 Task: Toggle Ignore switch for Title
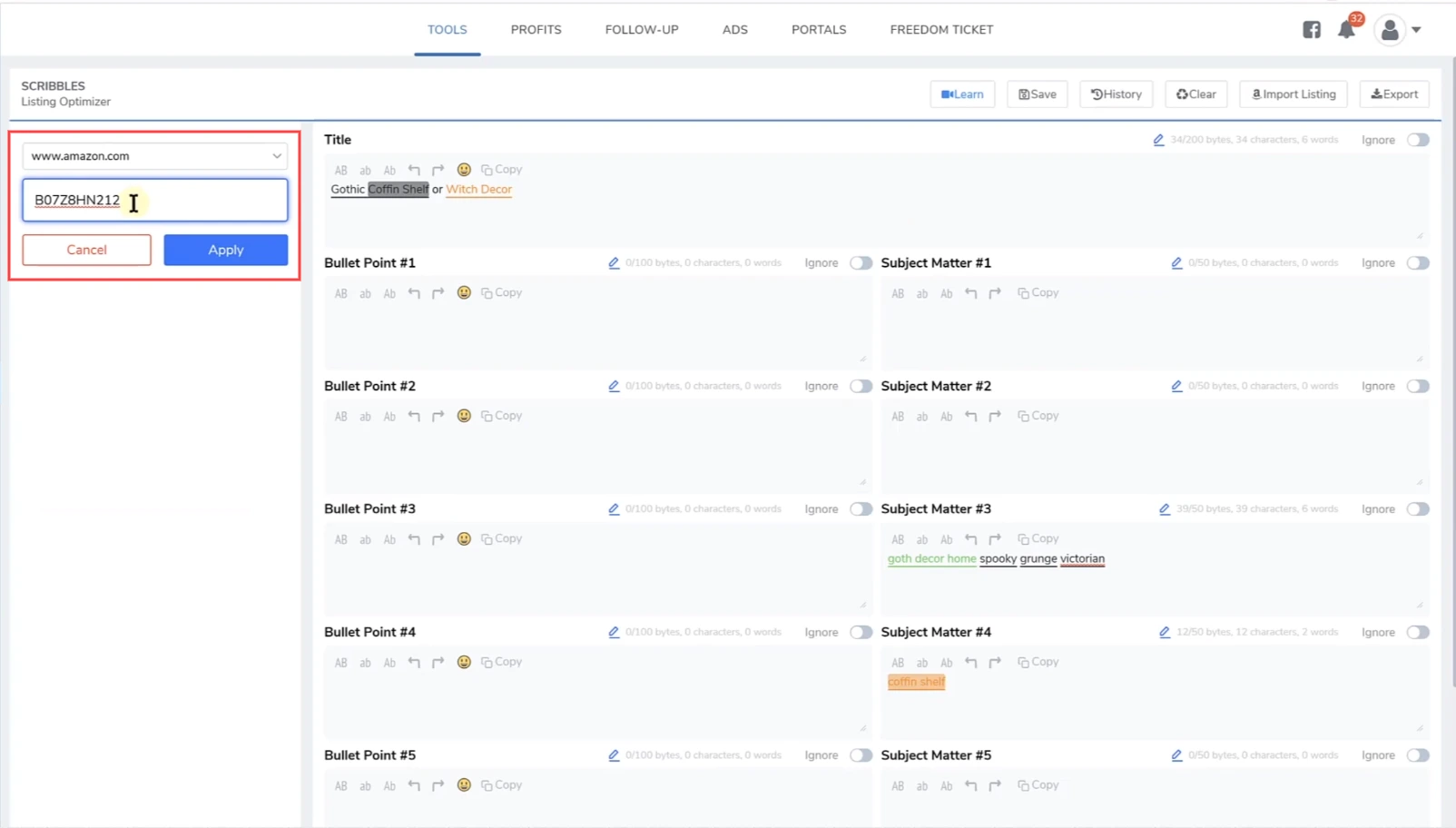(x=1417, y=140)
